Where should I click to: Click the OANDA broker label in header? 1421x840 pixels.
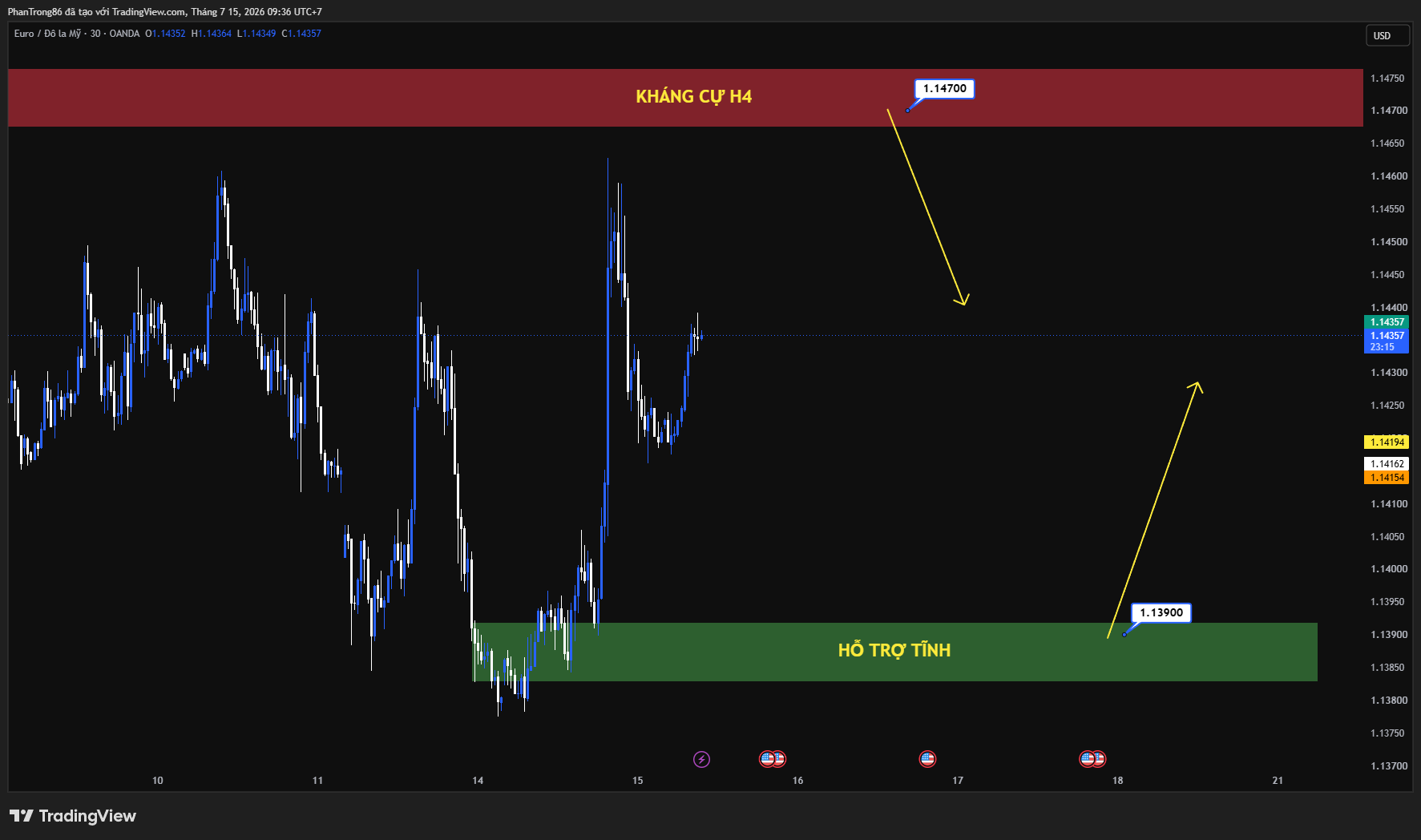coord(124,34)
